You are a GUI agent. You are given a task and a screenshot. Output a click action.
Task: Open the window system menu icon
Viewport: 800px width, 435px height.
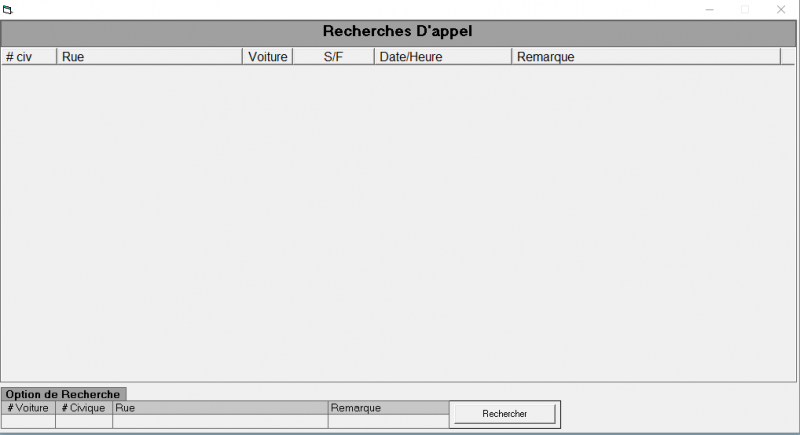8,10
